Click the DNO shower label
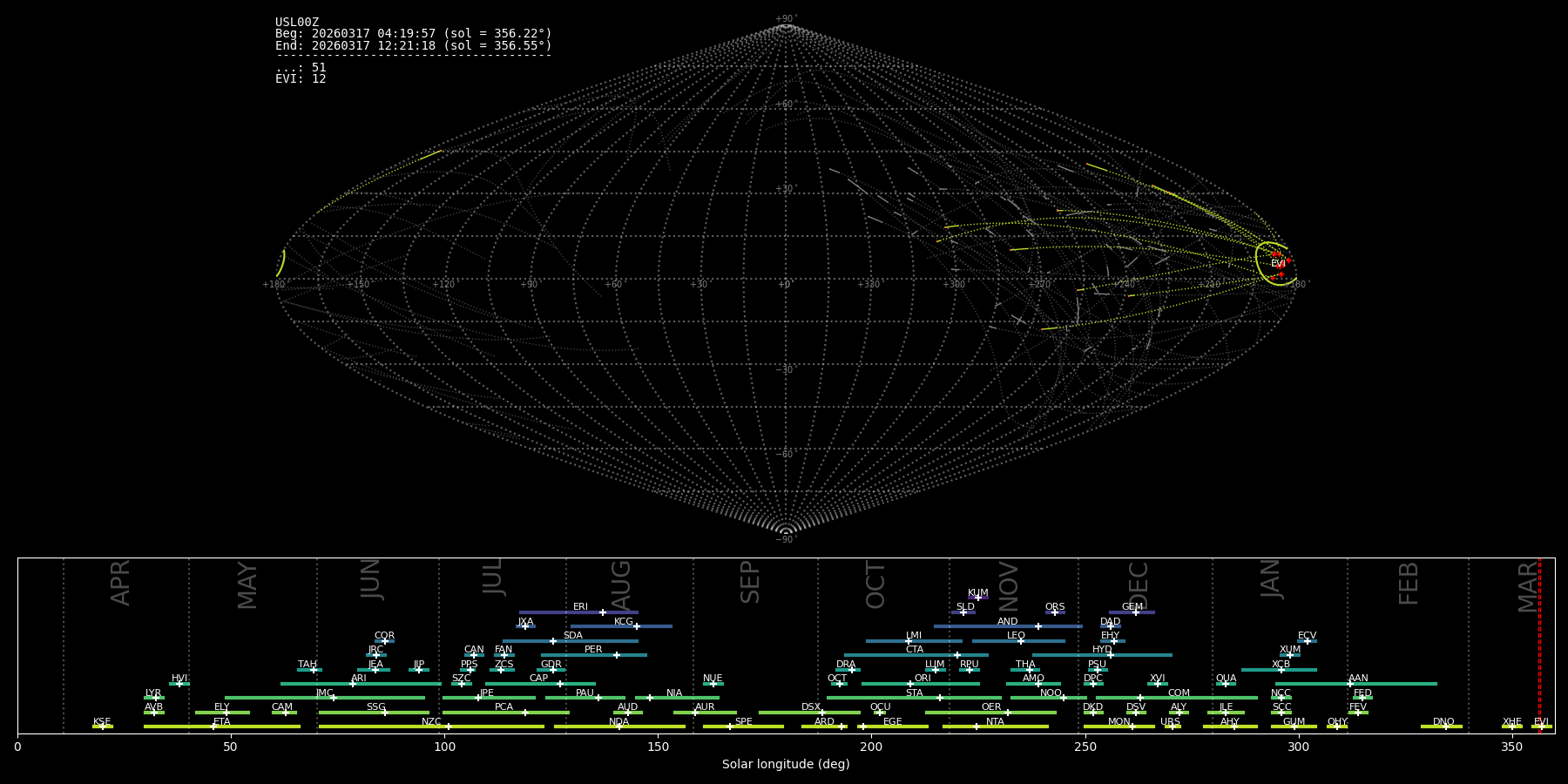 click(x=1443, y=721)
